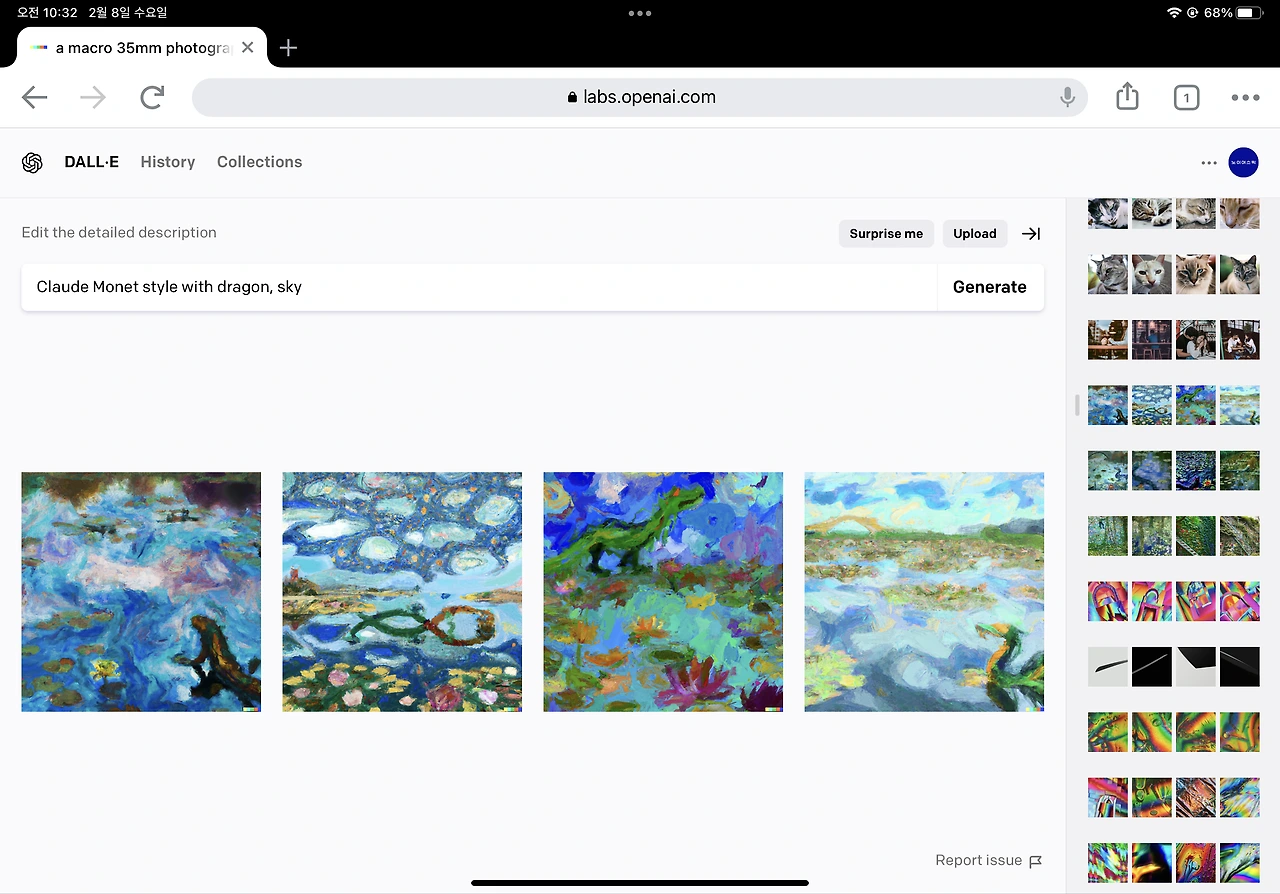Open second generated image with starry swirl sky

(x=402, y=592)
